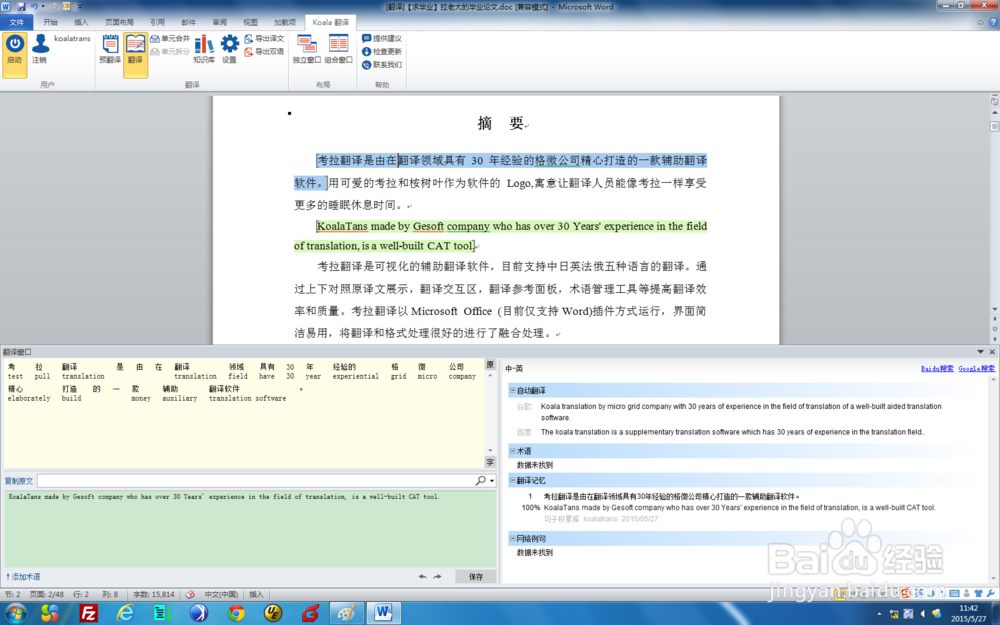Viewport: 1000px width, 625px height.
Task: Open the Google搜索 link
Action: click(x=976, y=369)
